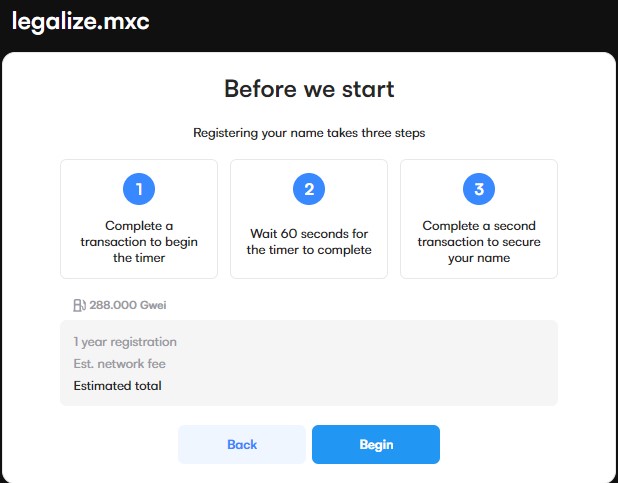Viewport: 618px width, 483px height.
Task: Click the "Before we start" heading
Action: (309, 89)
